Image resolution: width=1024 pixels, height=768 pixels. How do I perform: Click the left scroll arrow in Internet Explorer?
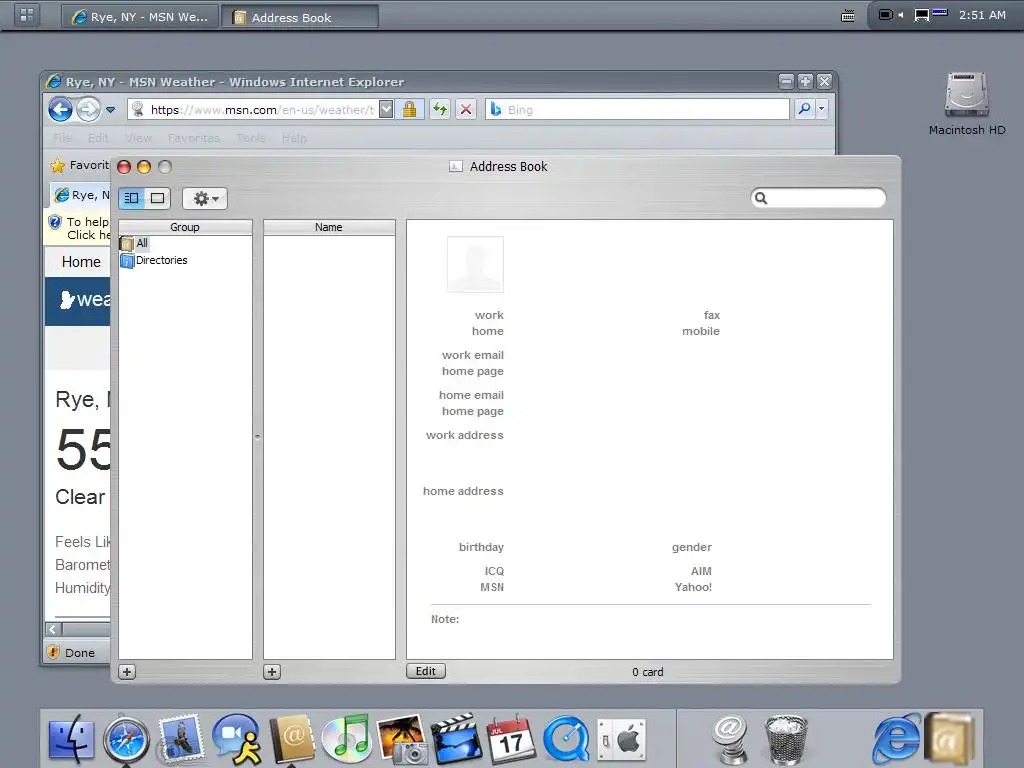point(53,630)
